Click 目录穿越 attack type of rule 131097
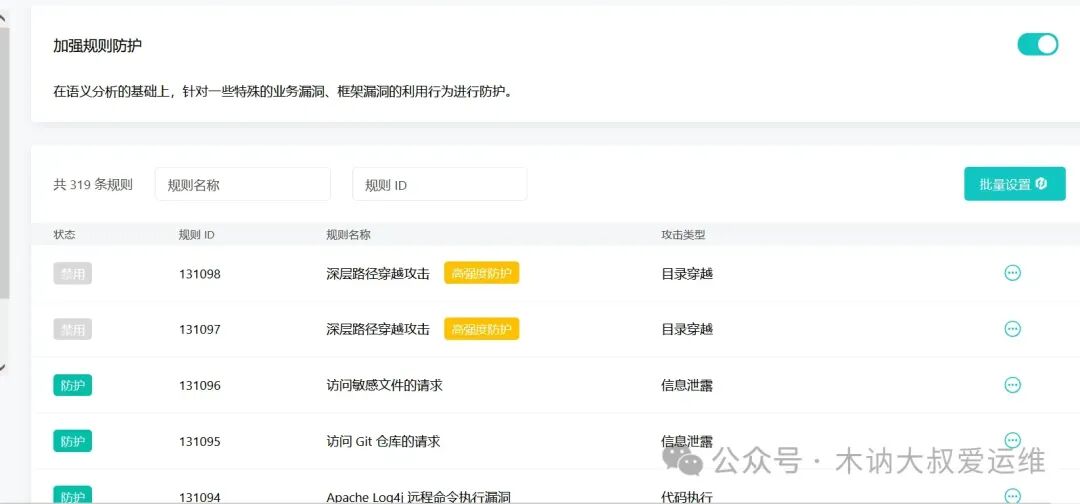Viewport: 1080px width, 504px height. coord(687,330)
